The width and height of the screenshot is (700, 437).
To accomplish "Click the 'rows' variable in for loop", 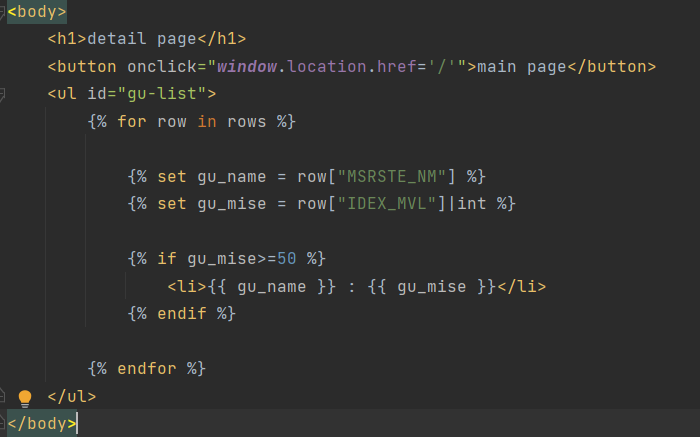I will [x=246, y=121].
